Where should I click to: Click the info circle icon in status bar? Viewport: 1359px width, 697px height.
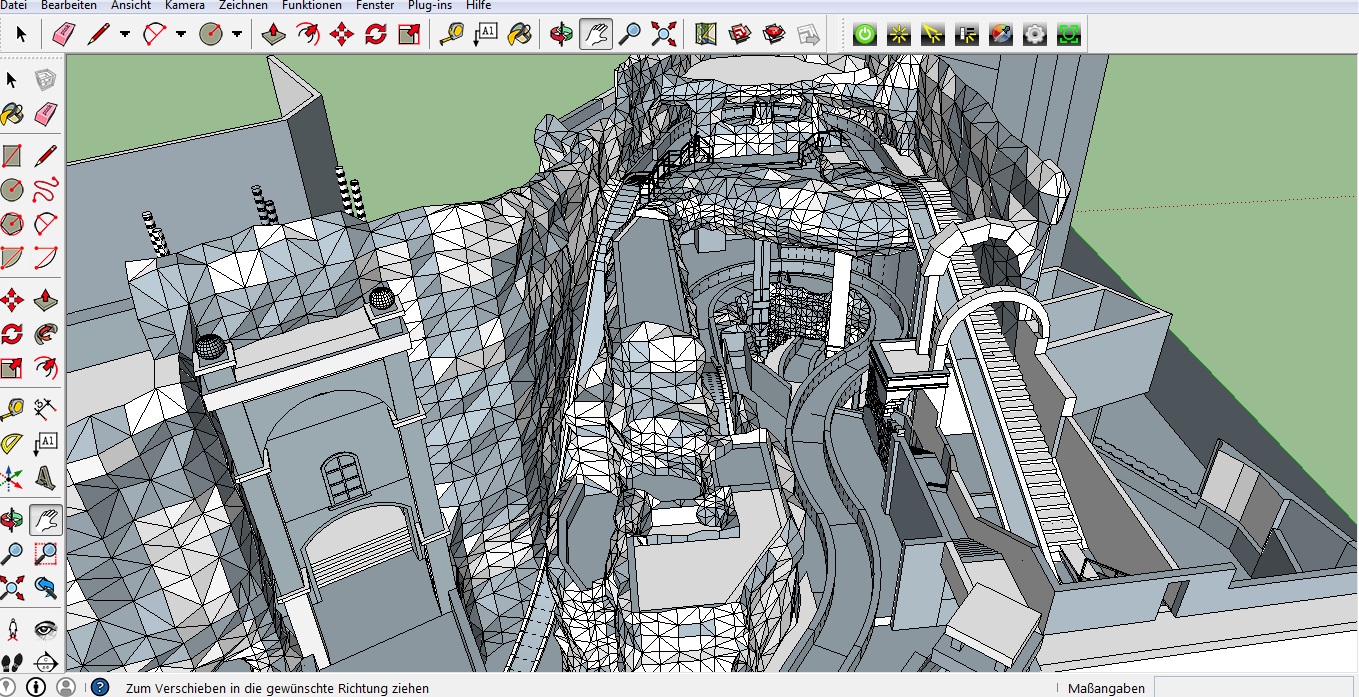[x=36, y=687]
